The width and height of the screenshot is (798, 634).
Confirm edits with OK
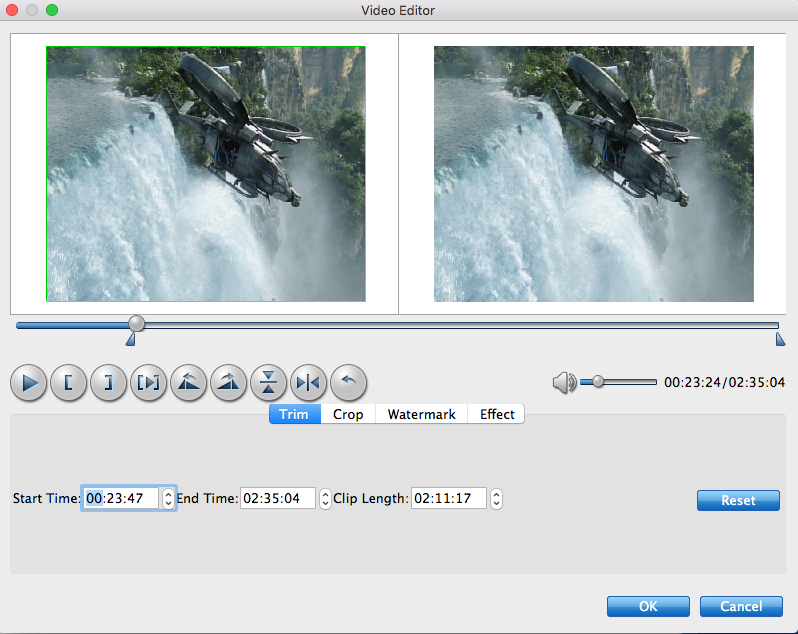coord(648,607)
